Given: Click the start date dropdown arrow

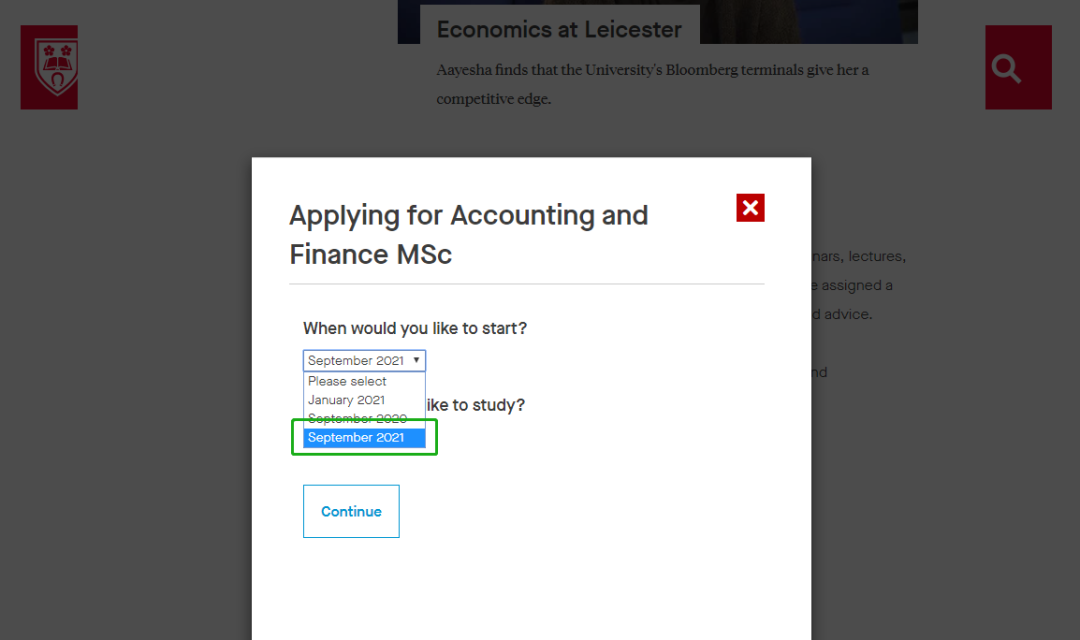Looking at the screenshot, I should (416, 360).
